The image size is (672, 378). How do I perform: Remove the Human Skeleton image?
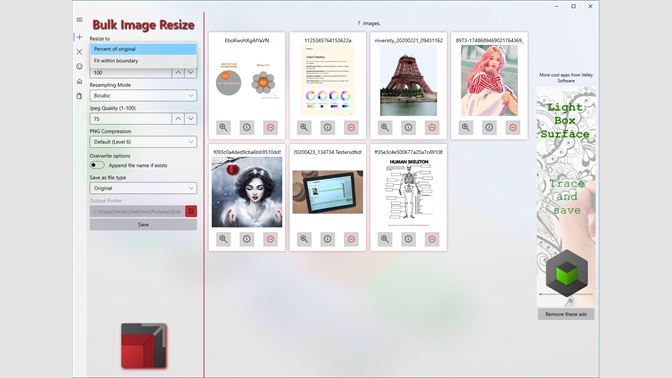[432, 239]
